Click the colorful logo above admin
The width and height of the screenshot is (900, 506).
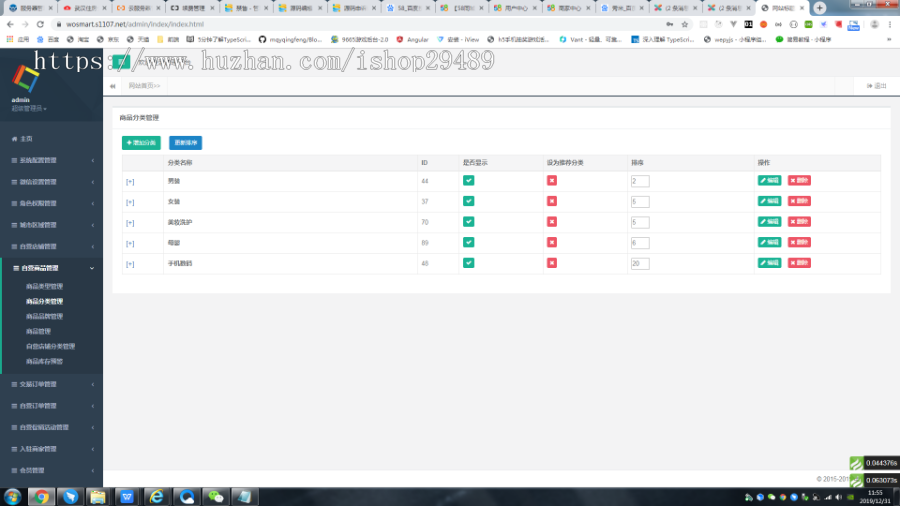coord(25,79)
